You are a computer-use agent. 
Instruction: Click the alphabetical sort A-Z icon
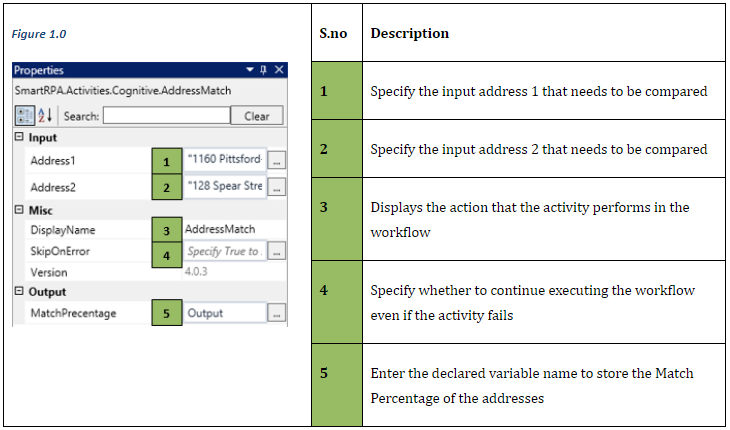(x=43, y=116)
